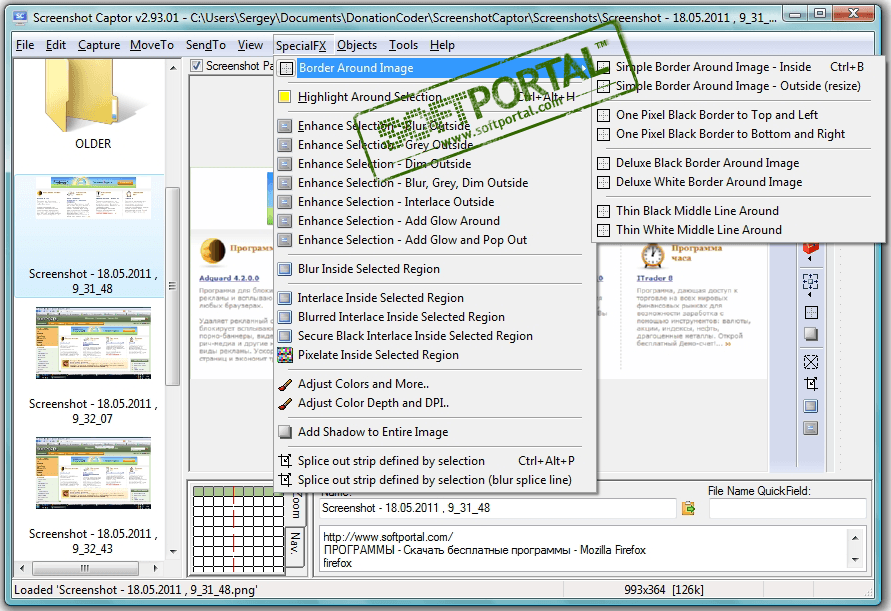Open the Capture menu
Screen dimensions: 891x611
point(99,45)
